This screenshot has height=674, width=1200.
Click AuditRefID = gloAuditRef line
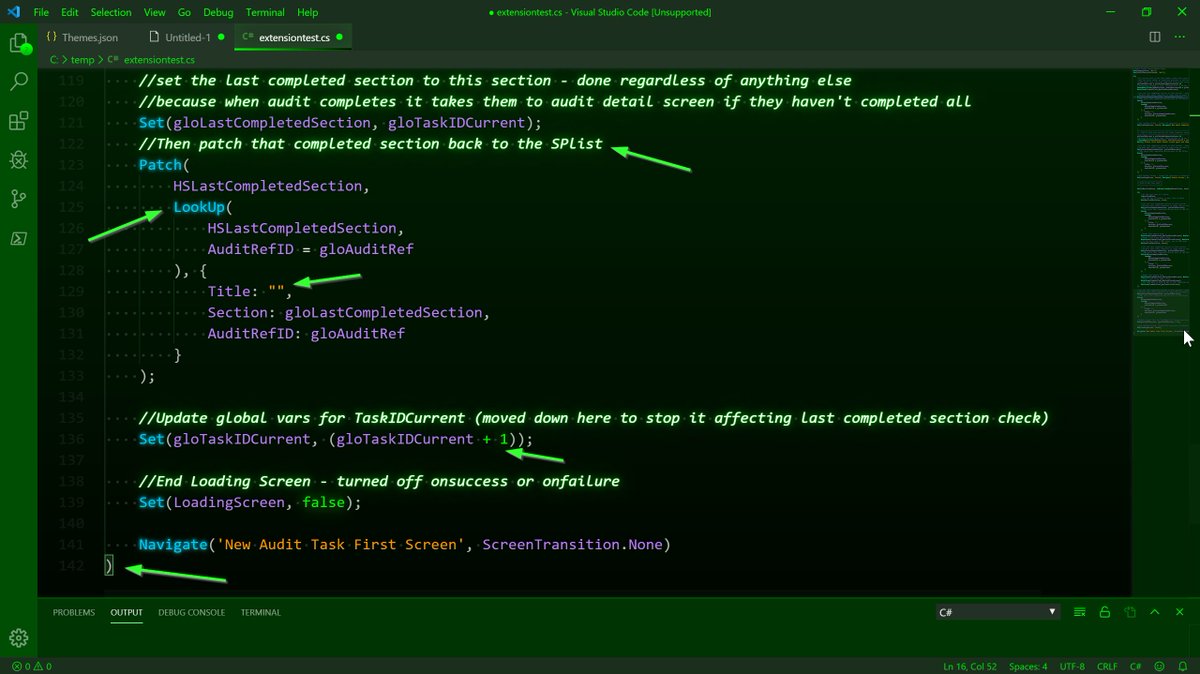point(310,249)
